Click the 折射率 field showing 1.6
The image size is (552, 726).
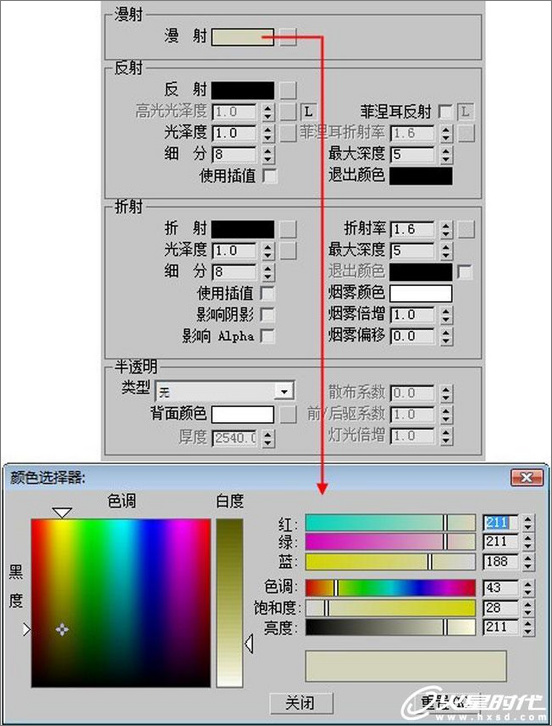[x=413, y=229]
